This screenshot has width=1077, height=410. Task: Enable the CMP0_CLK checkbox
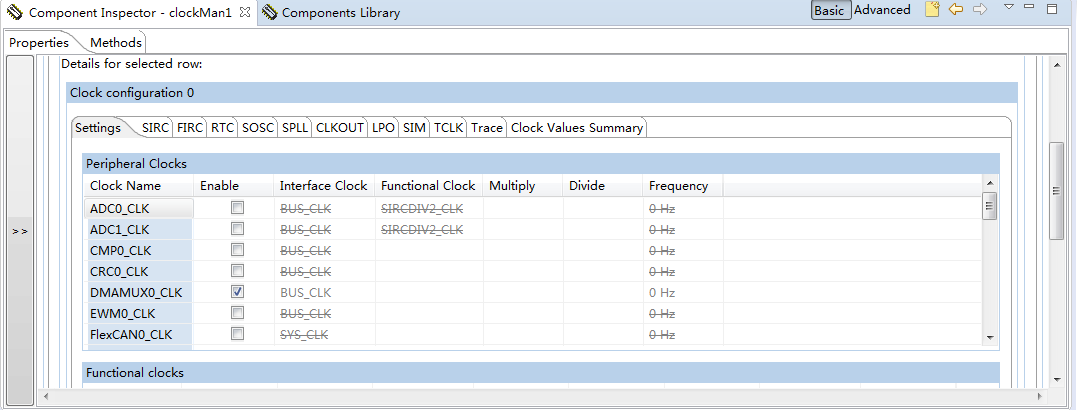(237, 249)
